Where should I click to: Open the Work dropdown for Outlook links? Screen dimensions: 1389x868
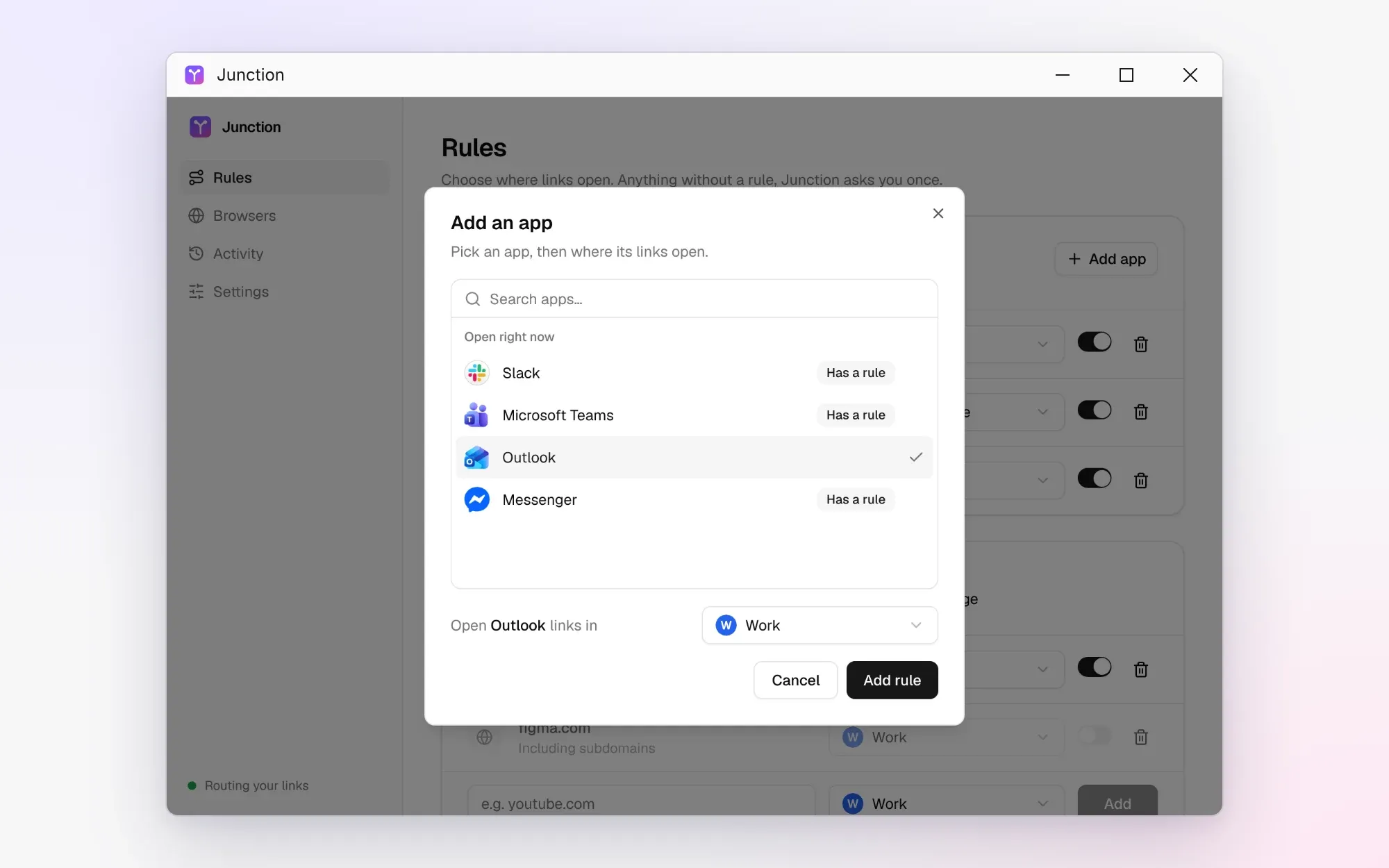[820, 625]
